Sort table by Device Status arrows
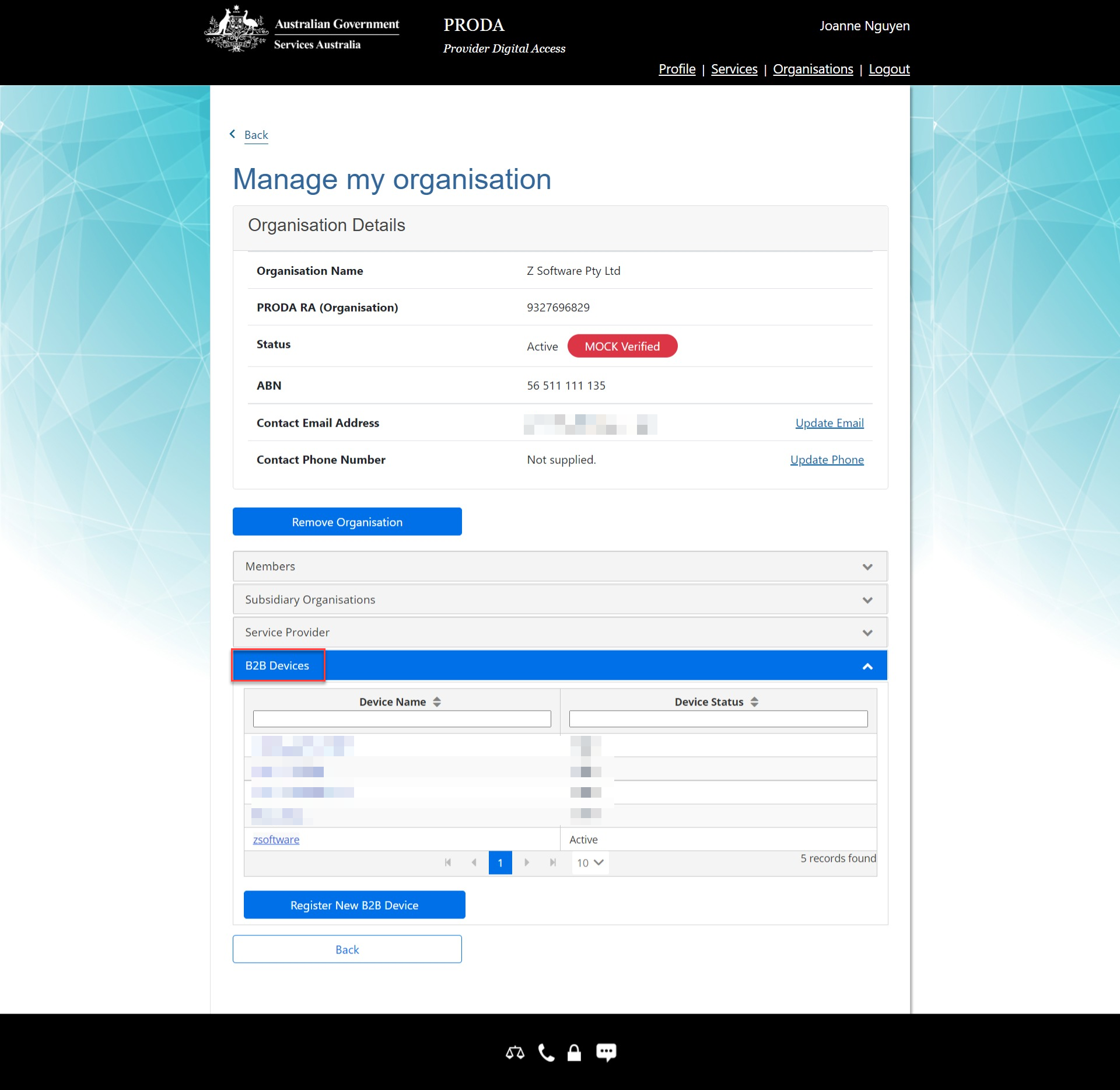The width and height of the screenshot is (1120, 1090). click(x=754, y=702)
